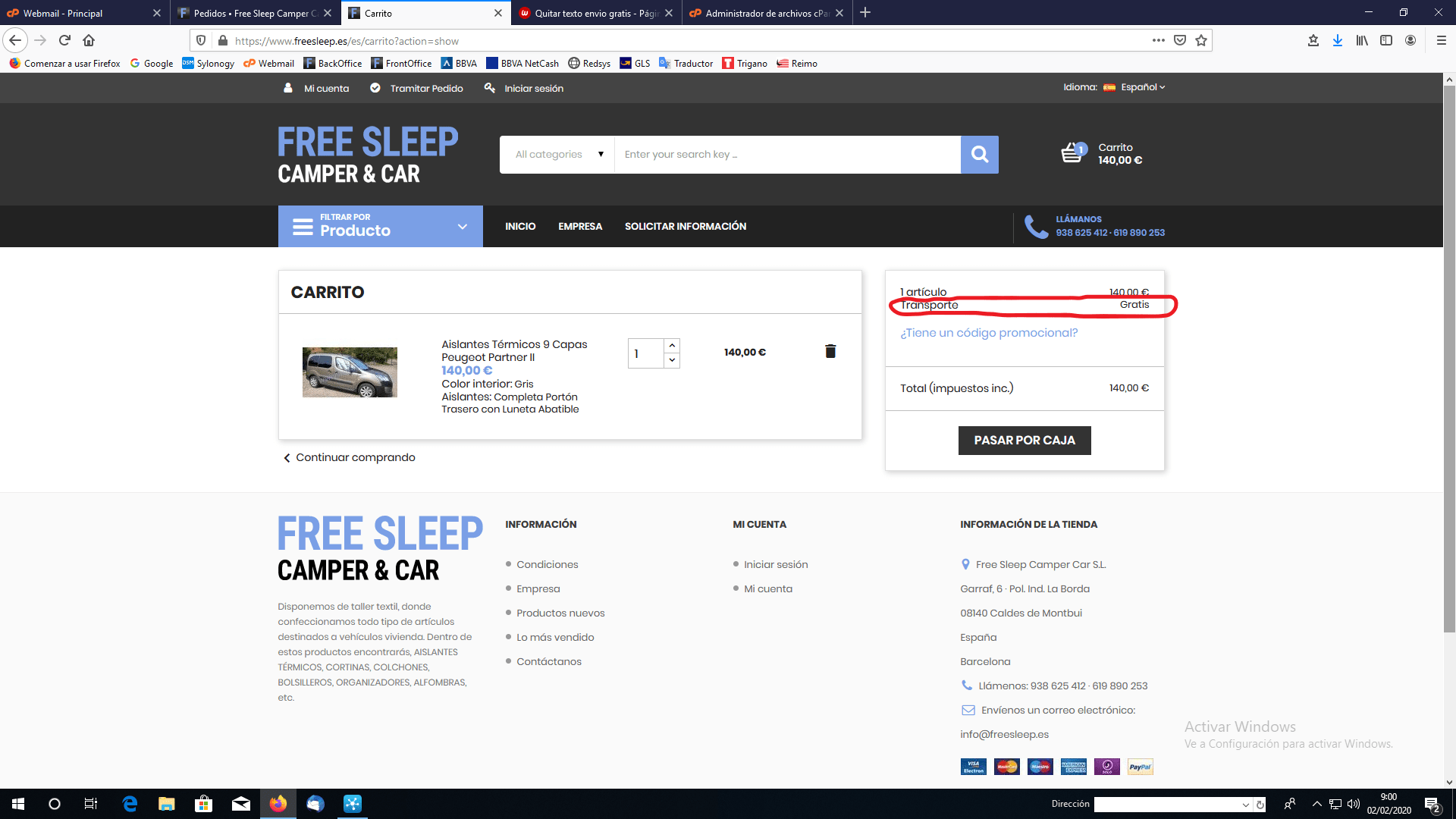Open Mail app from taskbar
1456x819 pixels.
[240, 804]
